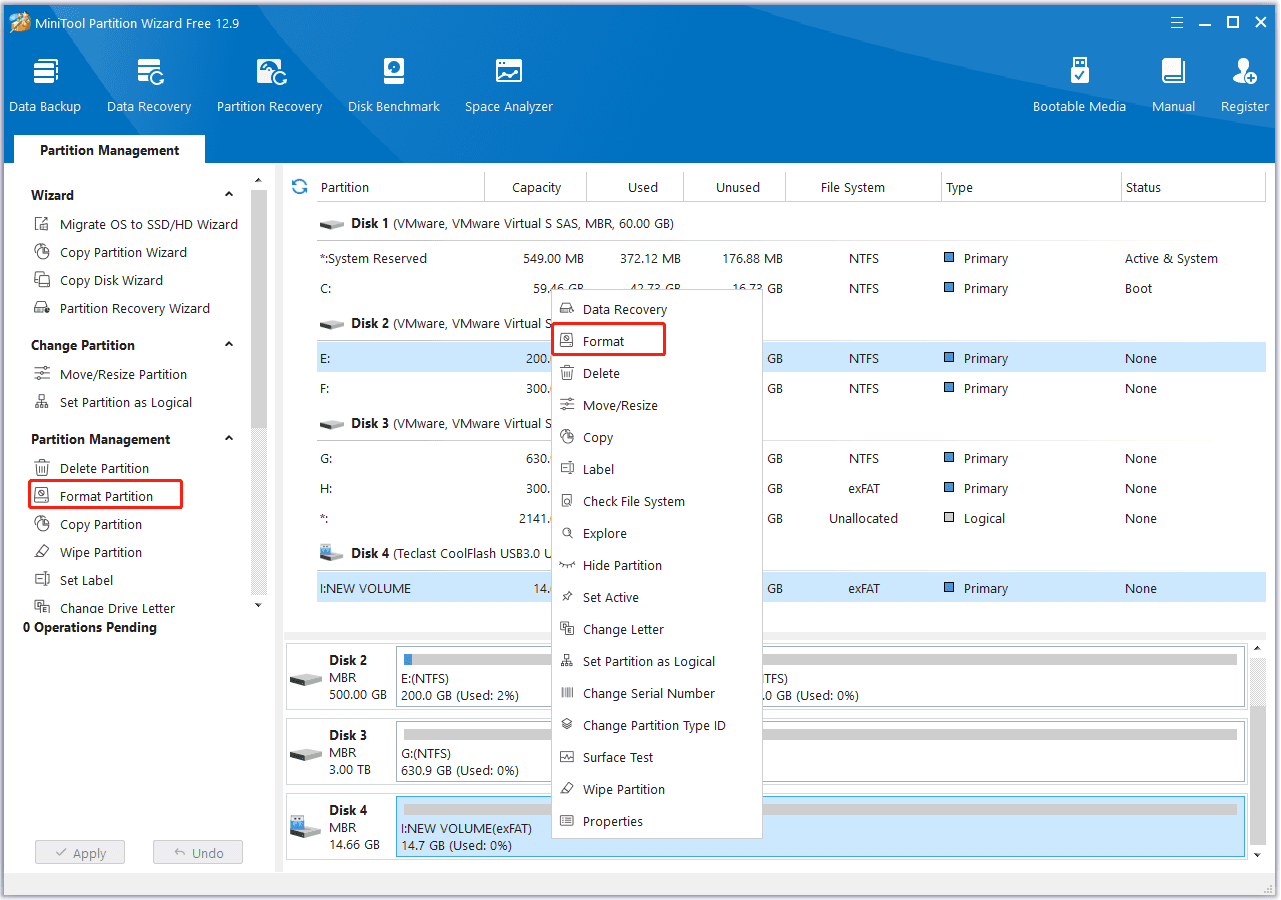This screenshot has height=900, width=1281.
Task: Select E:(NTFS) block in disk map
Action: 475,675
